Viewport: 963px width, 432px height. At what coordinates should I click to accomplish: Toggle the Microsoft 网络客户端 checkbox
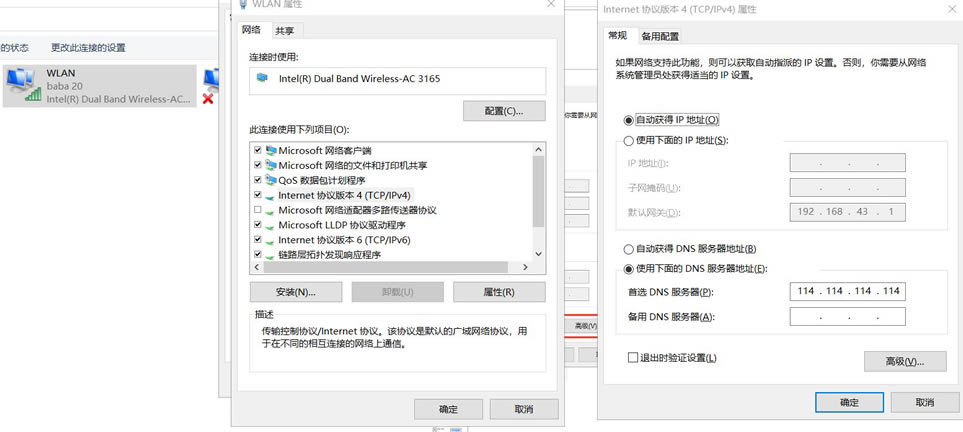pyautogui.click(x=257, y=150)
